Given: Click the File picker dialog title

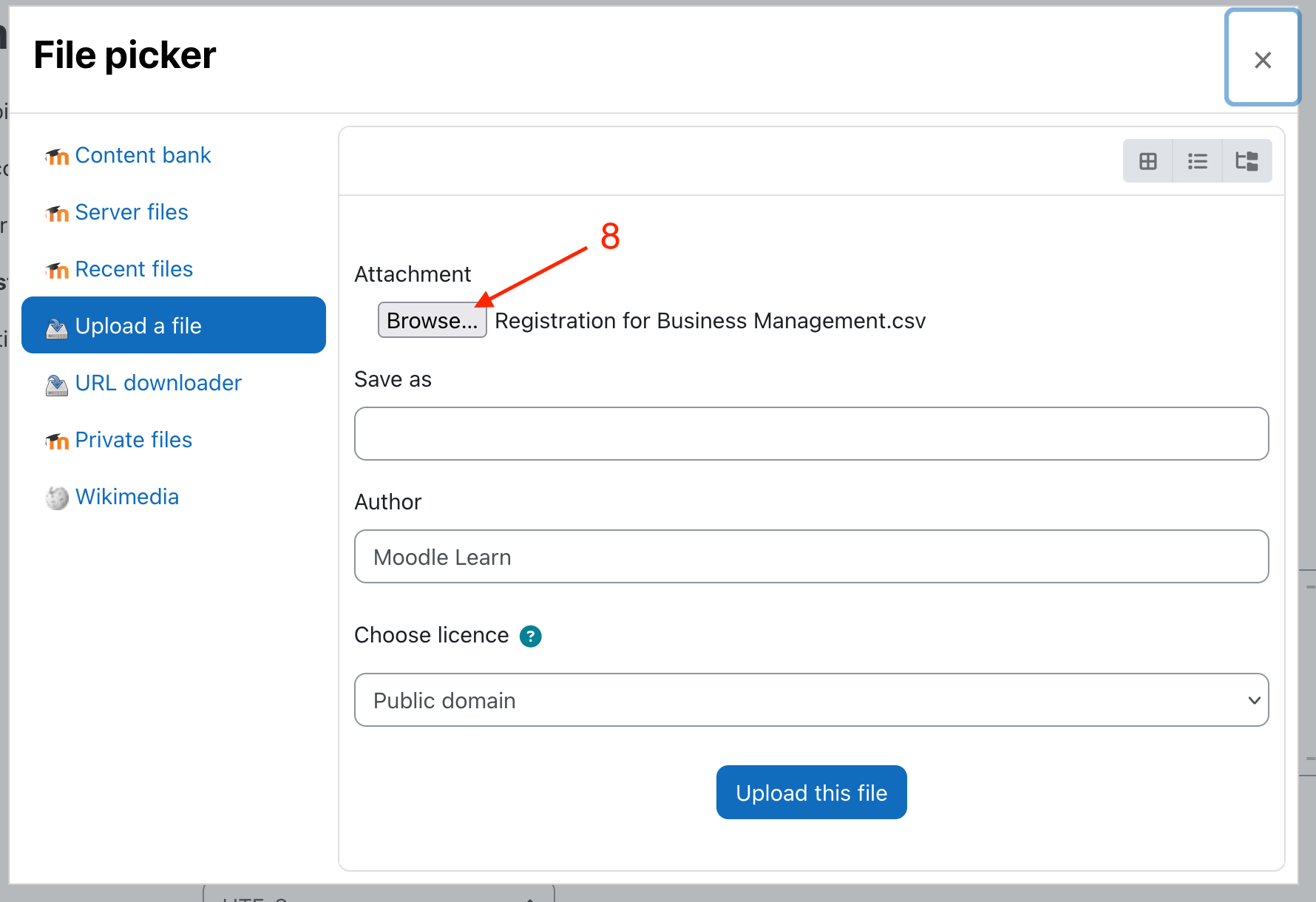Looking at the screenshot, I should [125, 55].
